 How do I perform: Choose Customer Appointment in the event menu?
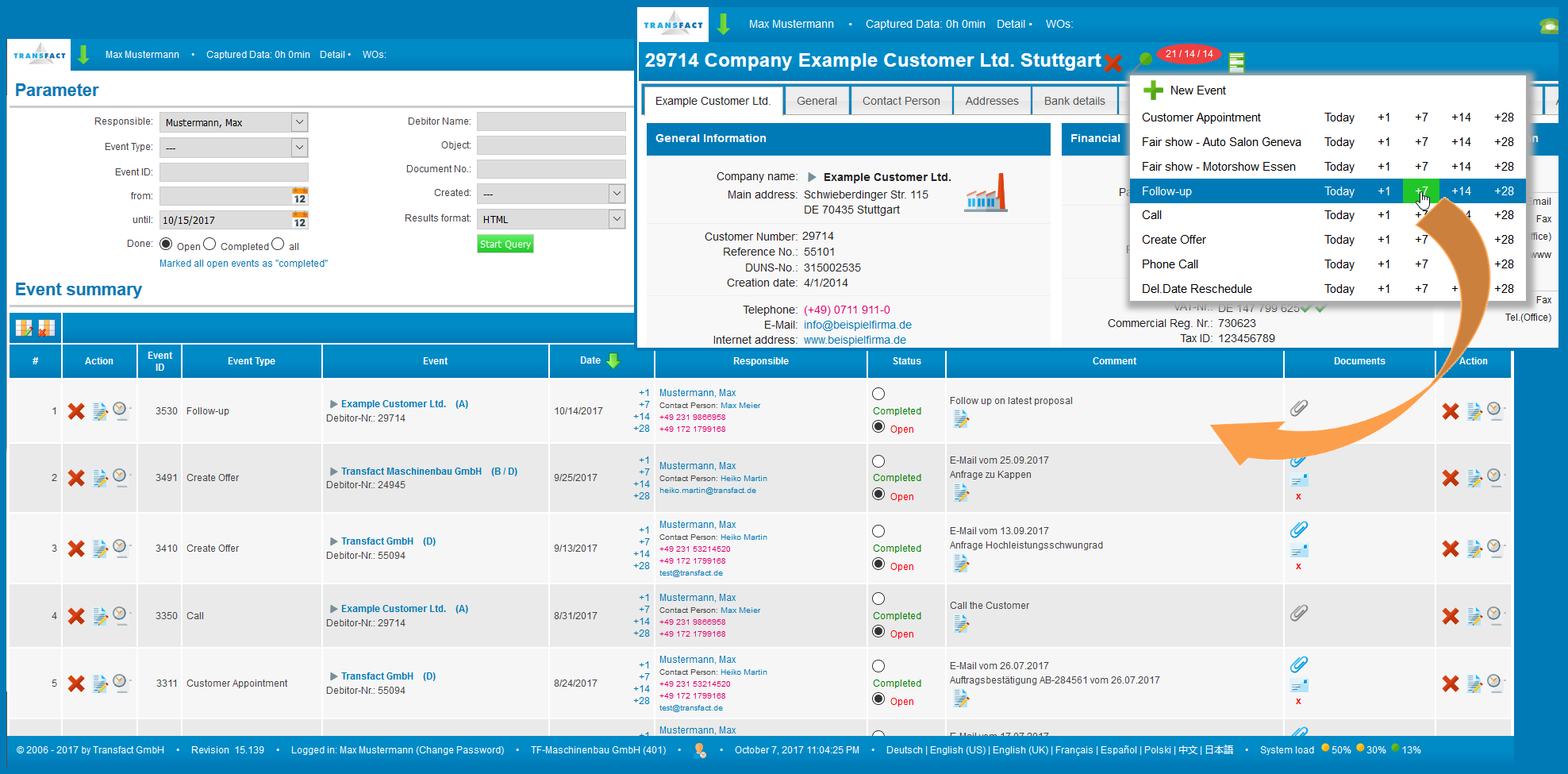point(1201,117)
